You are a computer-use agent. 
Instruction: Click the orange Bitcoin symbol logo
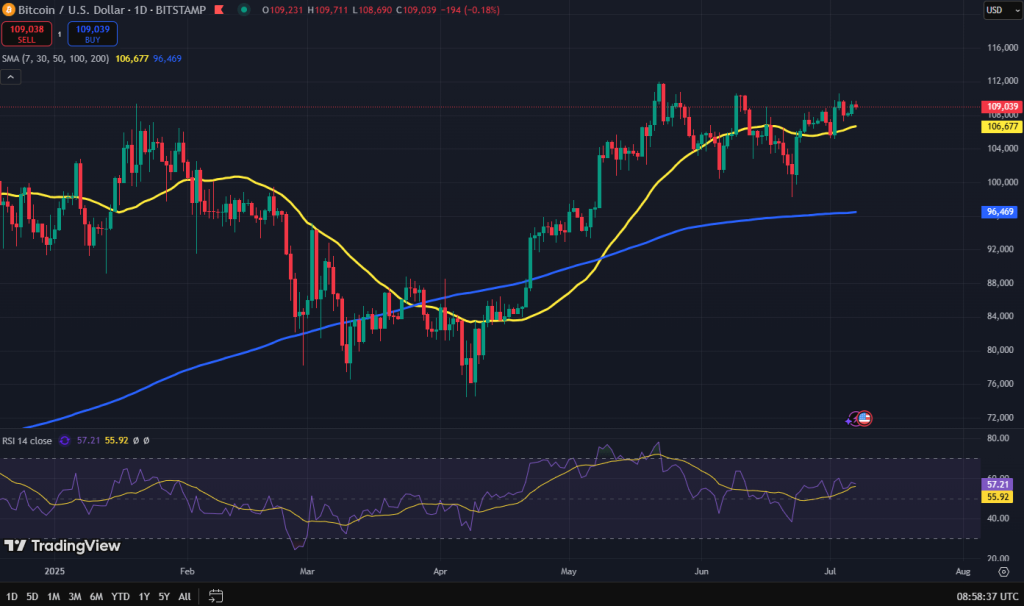pos(8,10)
